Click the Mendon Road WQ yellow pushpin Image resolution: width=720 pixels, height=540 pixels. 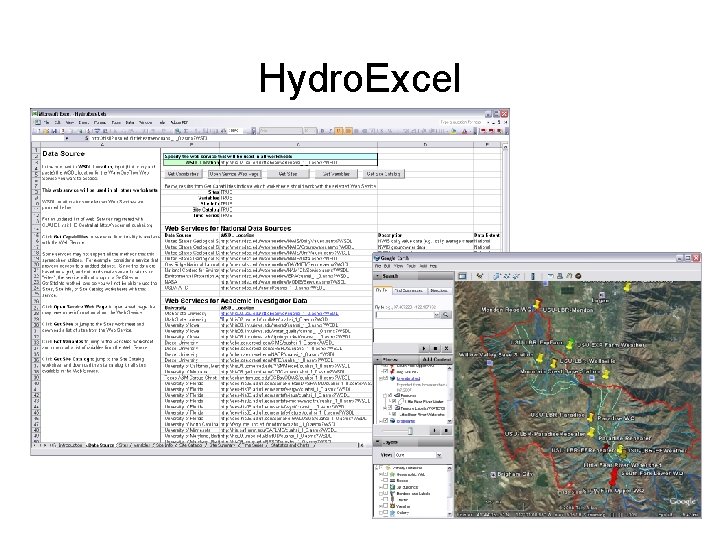pos(537,305)
